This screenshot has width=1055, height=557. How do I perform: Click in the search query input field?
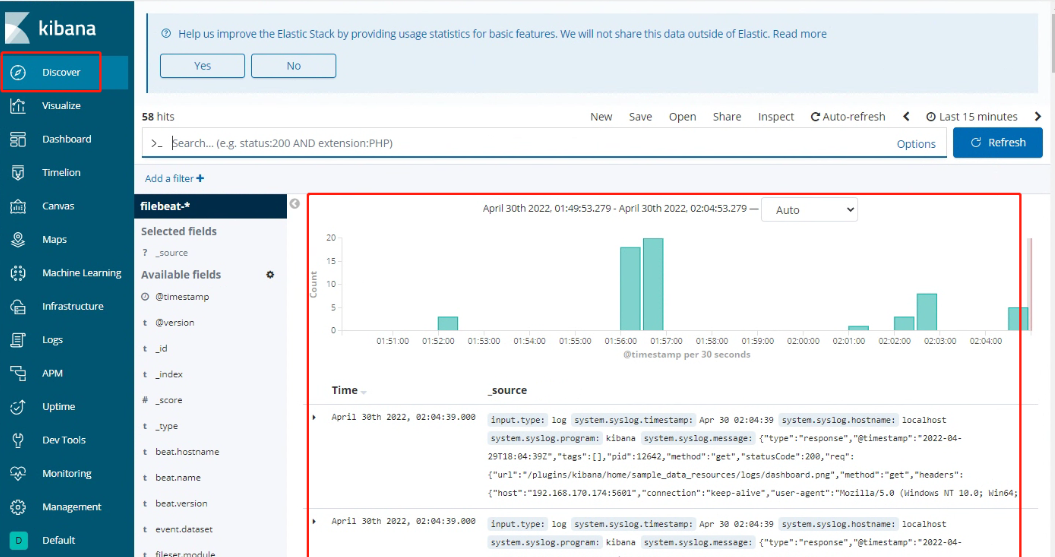(x=528, y=143)
